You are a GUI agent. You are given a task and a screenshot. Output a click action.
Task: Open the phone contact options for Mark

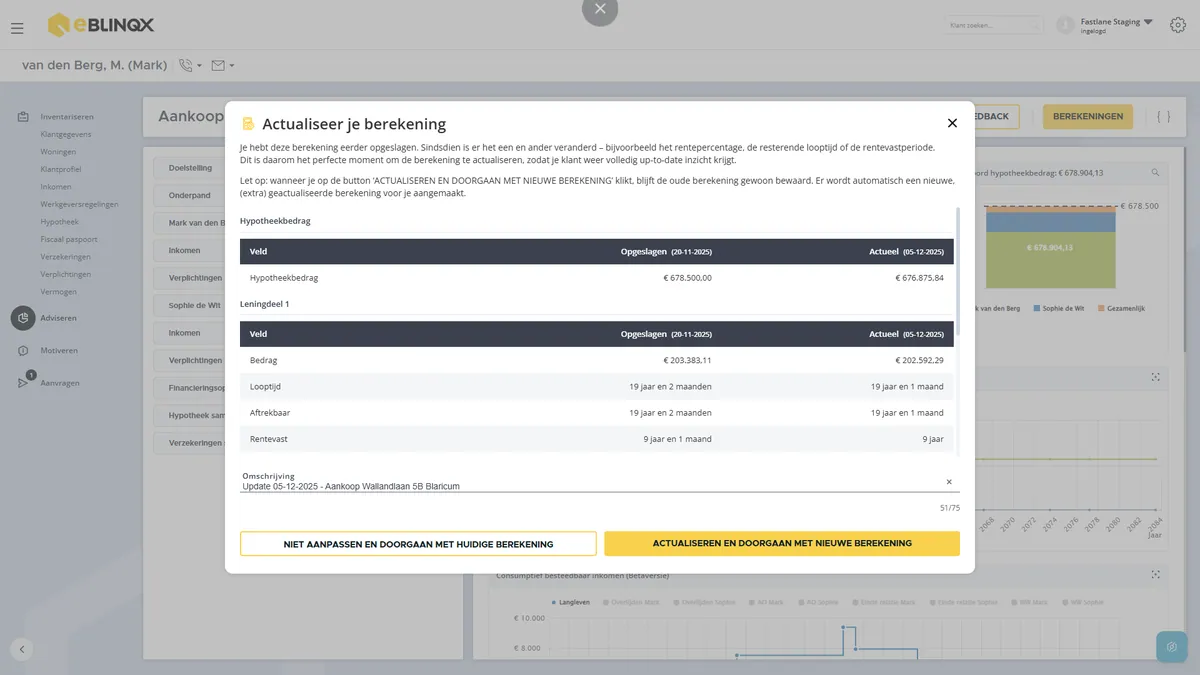189,66
